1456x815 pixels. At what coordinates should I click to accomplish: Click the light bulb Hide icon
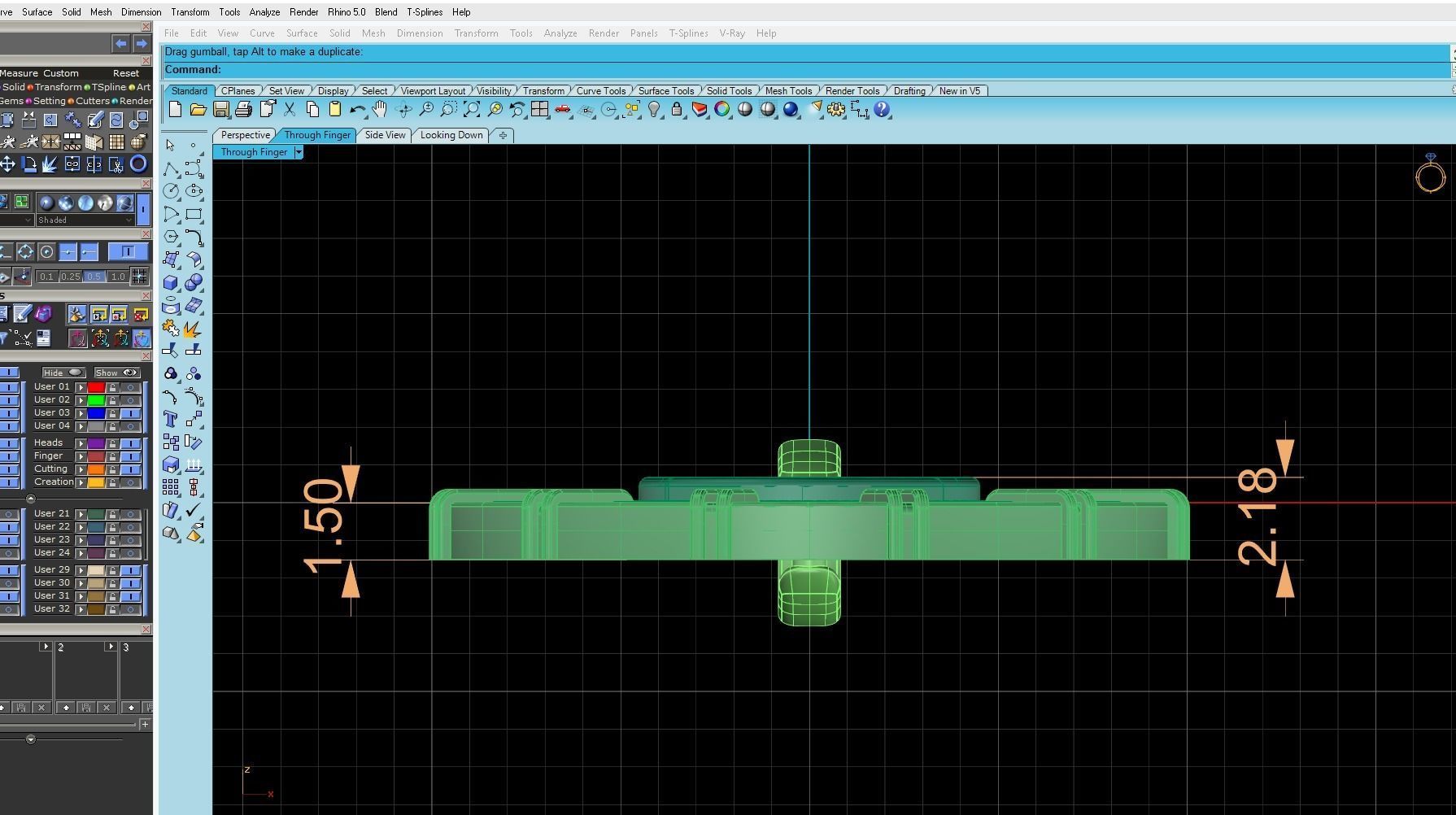click(x=654, y=110)
